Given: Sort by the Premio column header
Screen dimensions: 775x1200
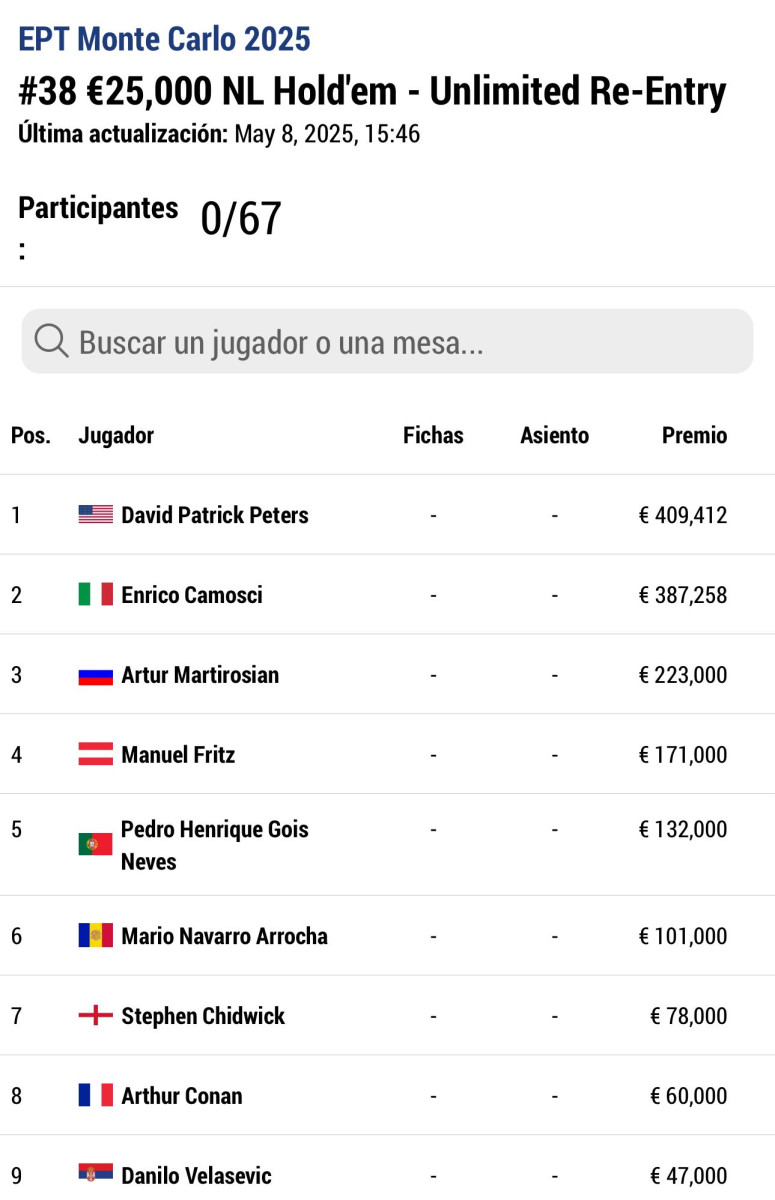Looking at the screenshot, I should (x=694, y=436).
